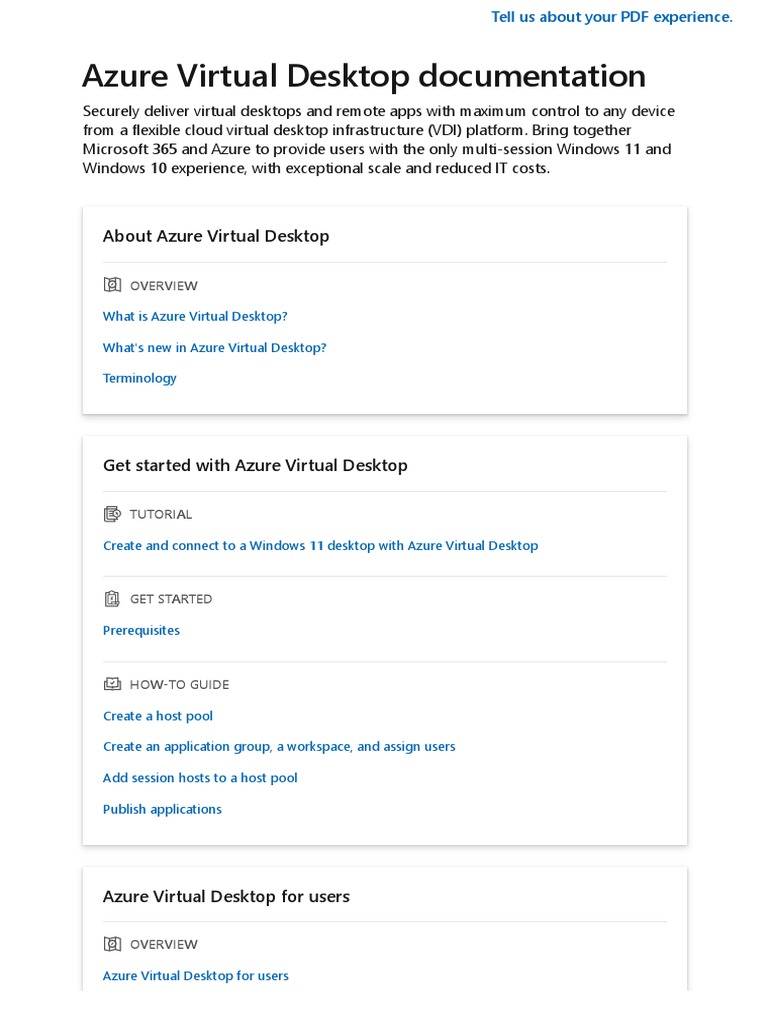Open "Create an application group" workspace link
The width and height of the screenshot is (768, 1024).
coord(279,746)
